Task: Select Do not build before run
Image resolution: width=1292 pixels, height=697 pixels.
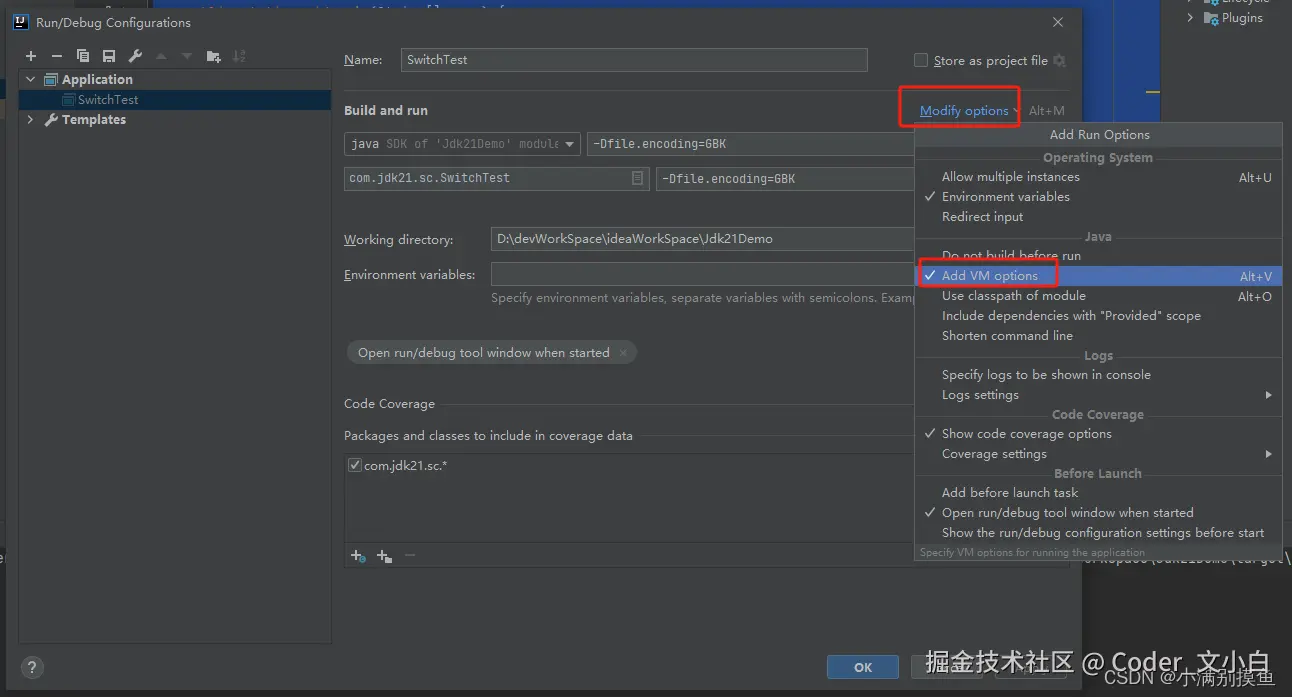Action: (1098, 256)
